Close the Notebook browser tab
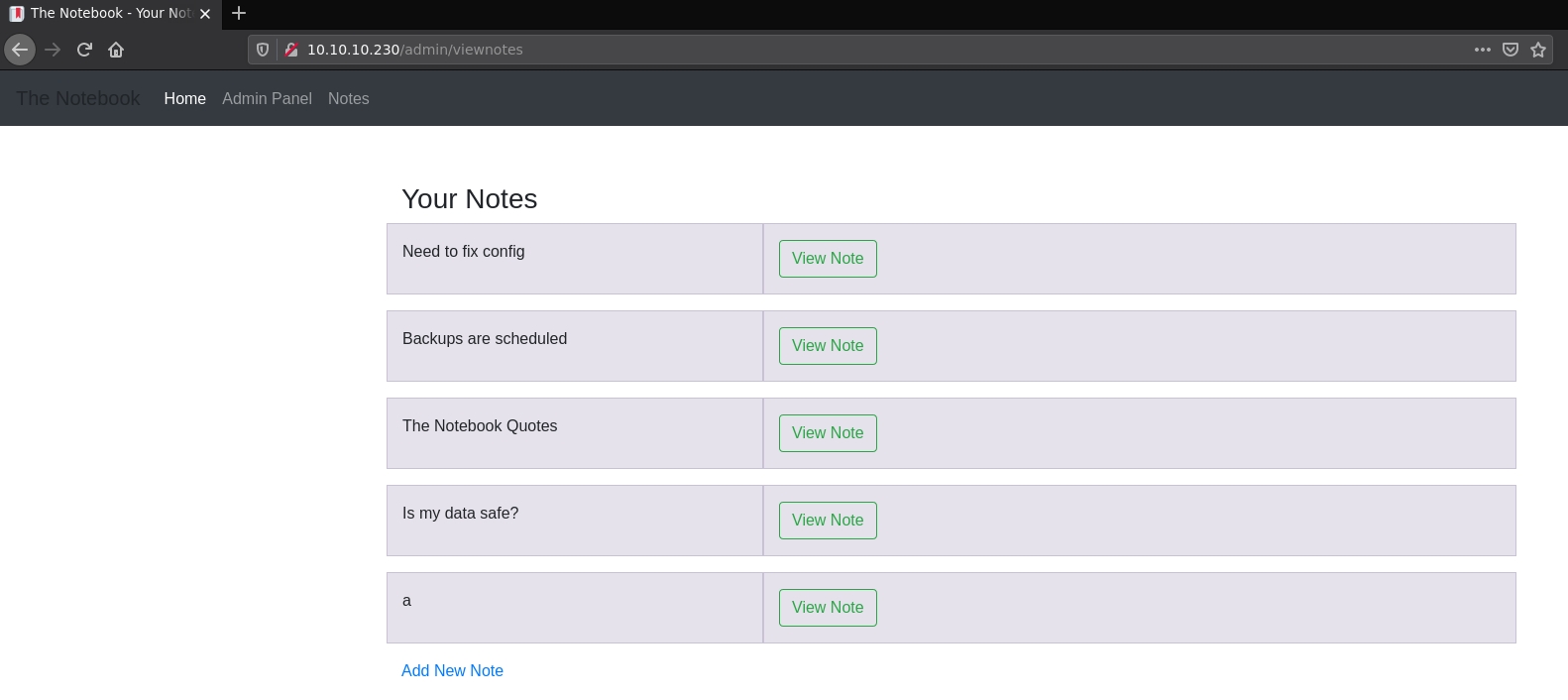 pyautogui.click(x=205, y=14)
